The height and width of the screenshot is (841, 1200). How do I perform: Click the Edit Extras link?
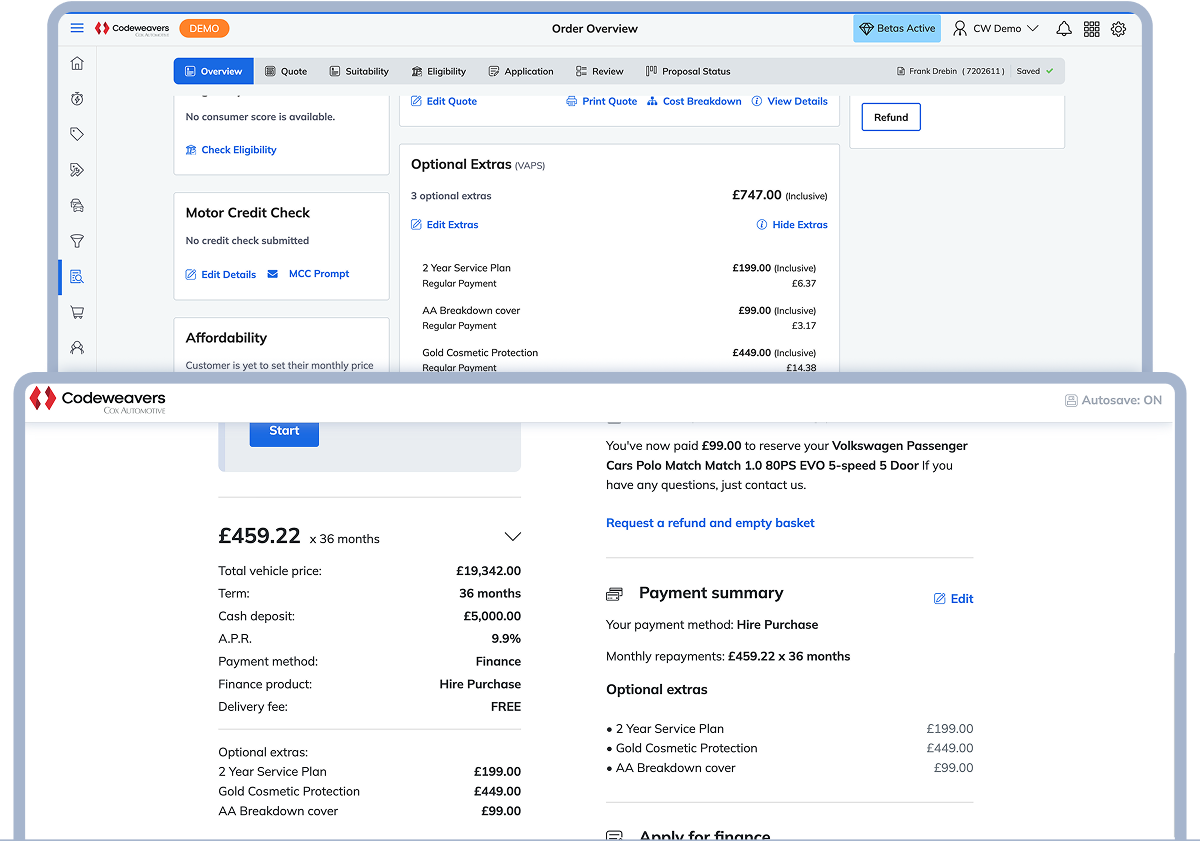pyautogui.click(x=453, y=225)
